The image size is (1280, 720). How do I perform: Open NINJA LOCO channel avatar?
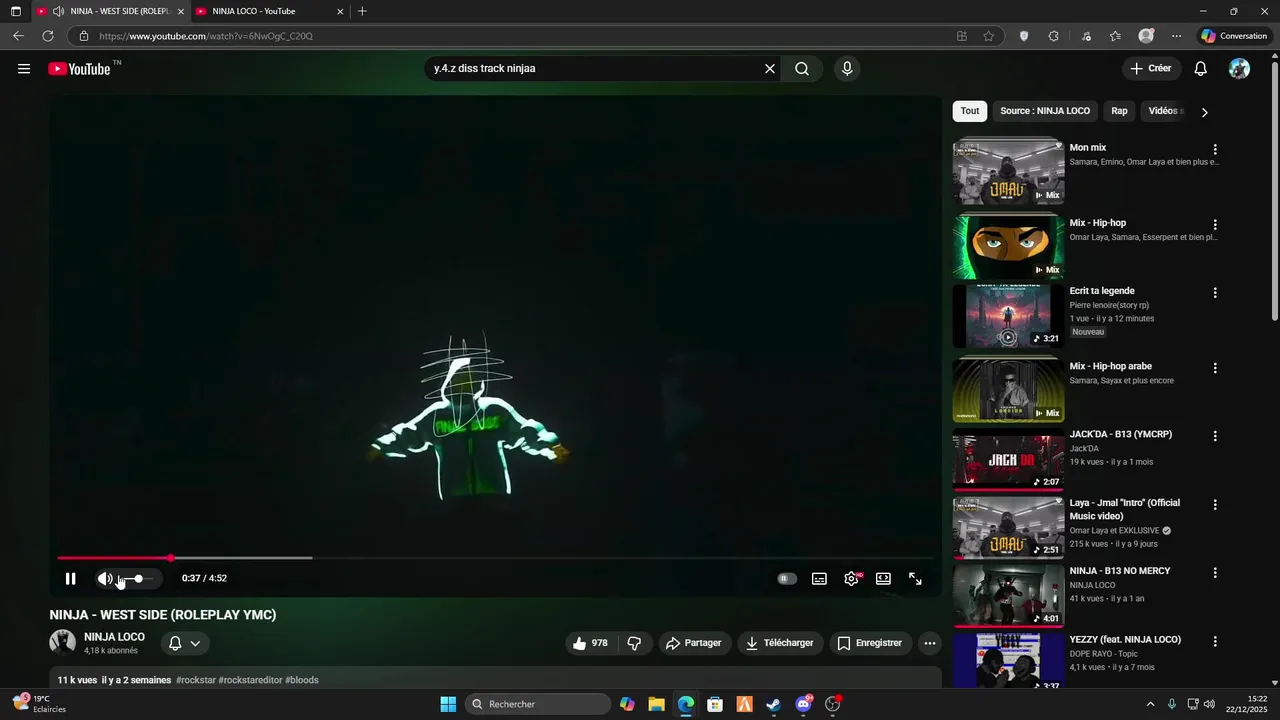(63, 642)
